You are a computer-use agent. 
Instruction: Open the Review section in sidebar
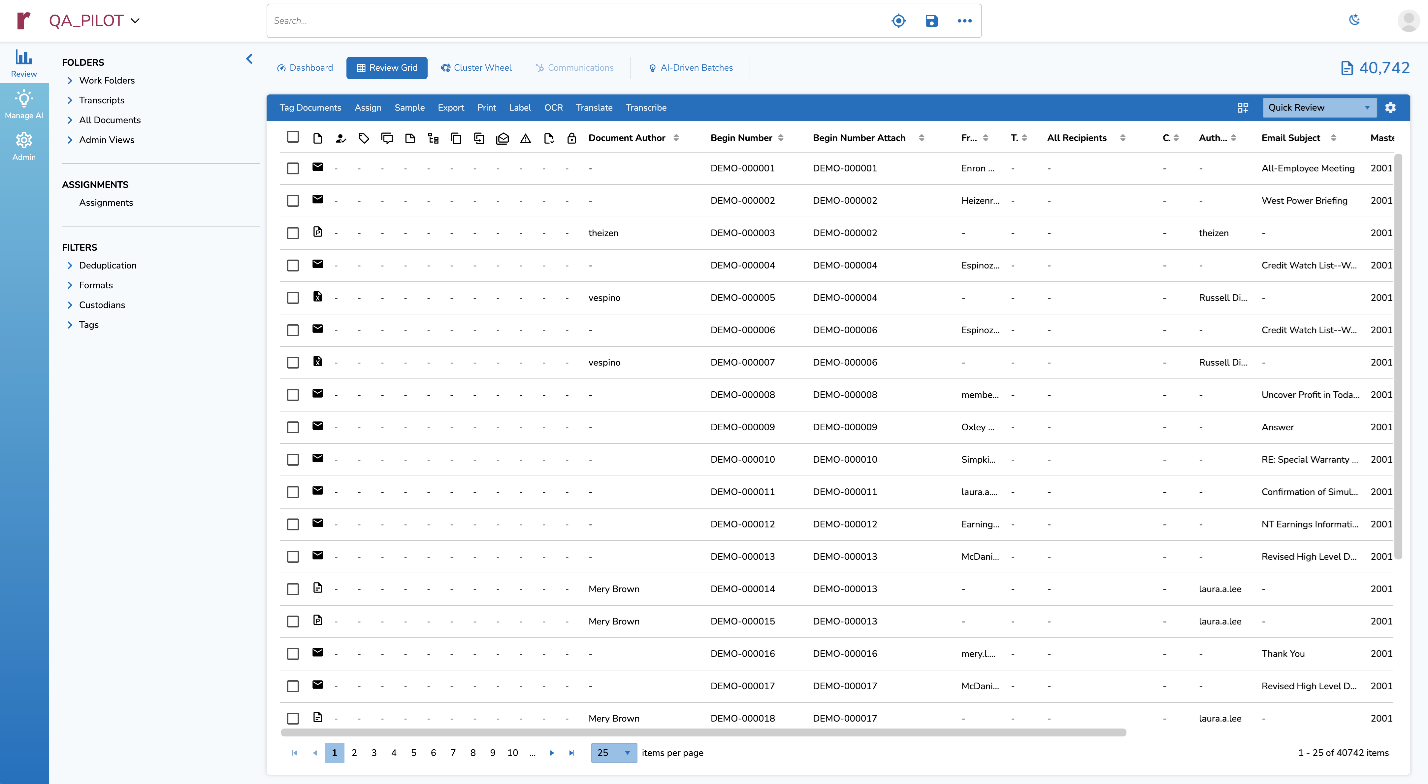(24, 63)
